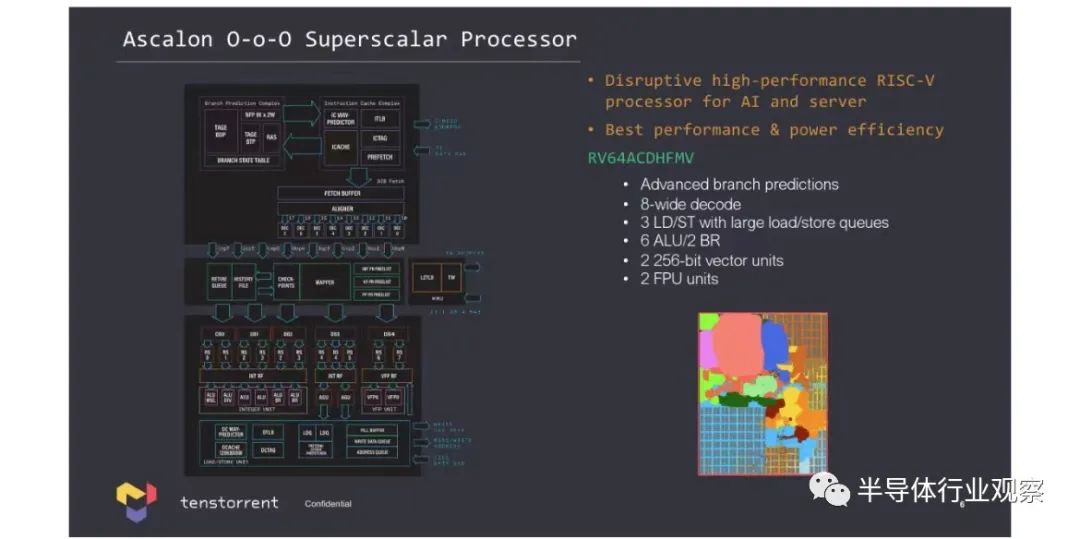The height and width of the screenshot is (539, 1080).
Task: Click the 'tenstorrent' wordmark text
Action: [229, 503]
